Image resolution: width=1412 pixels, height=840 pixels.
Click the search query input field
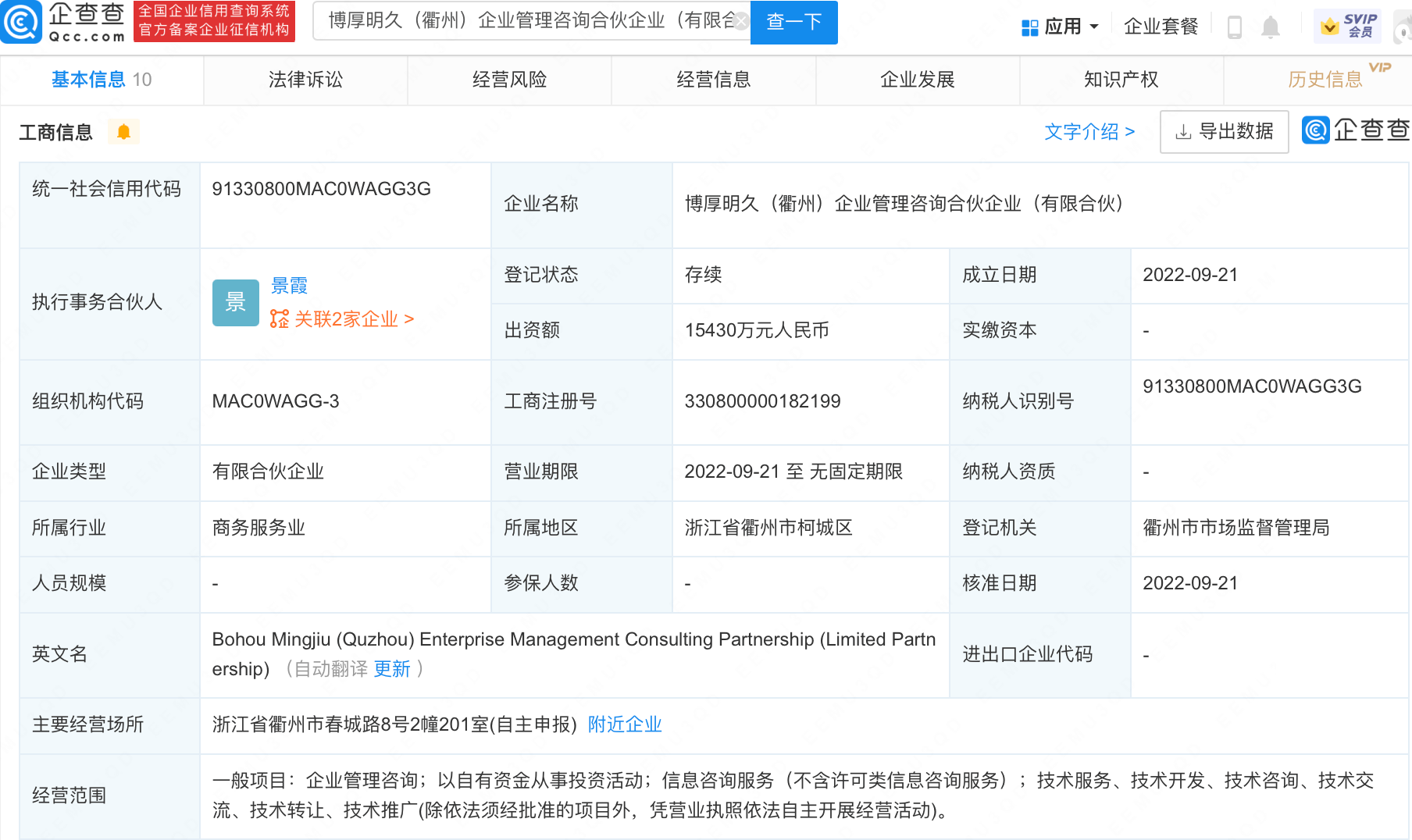[531, 21]
